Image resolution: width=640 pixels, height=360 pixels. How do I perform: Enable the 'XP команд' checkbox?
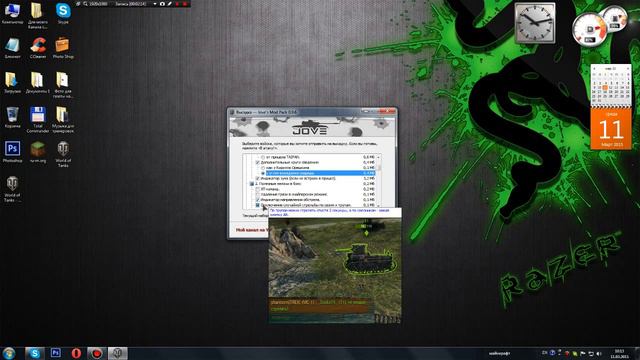click(x=258, y=189)
